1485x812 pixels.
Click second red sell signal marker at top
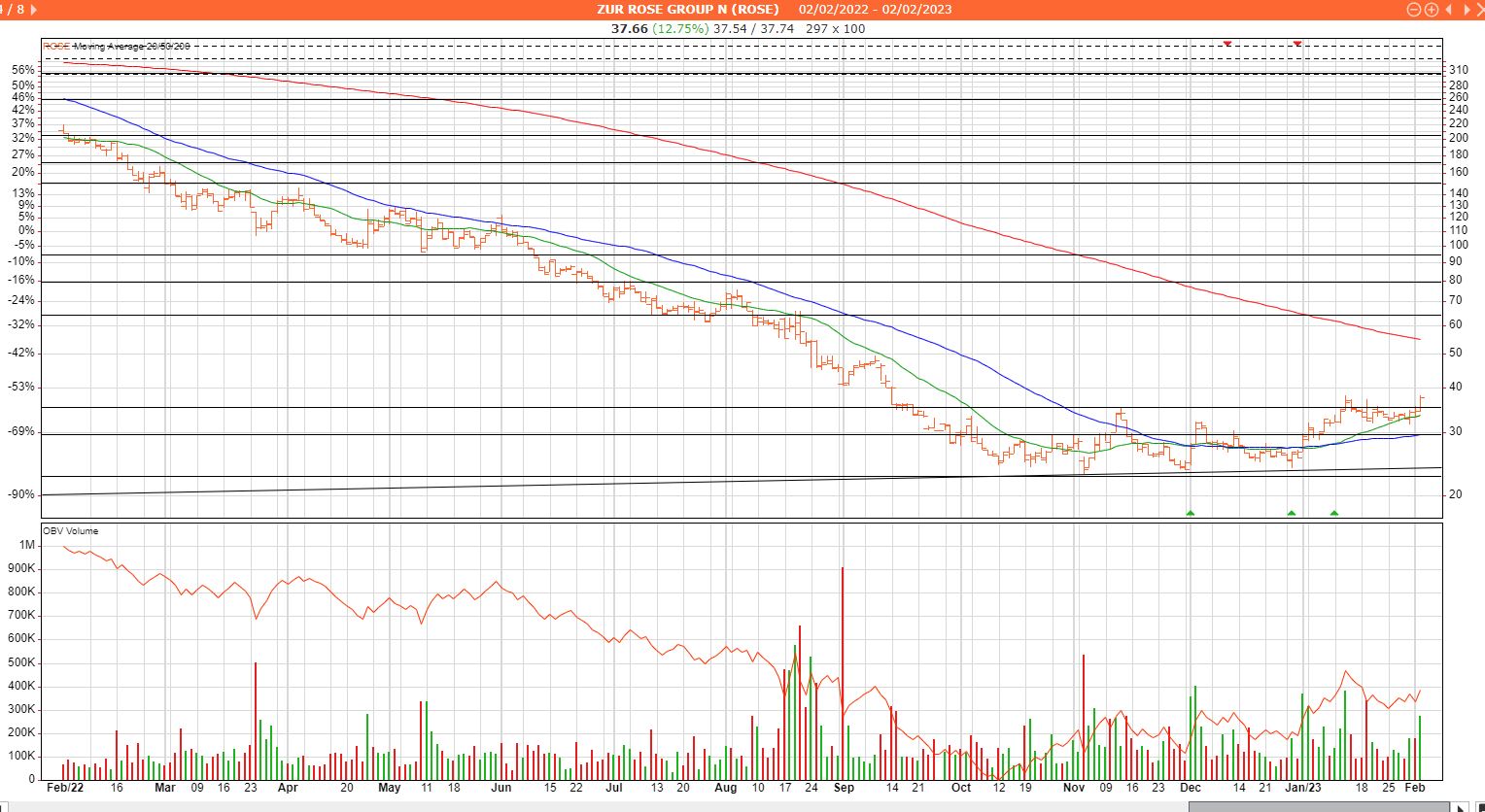[x=1296, y=44]
